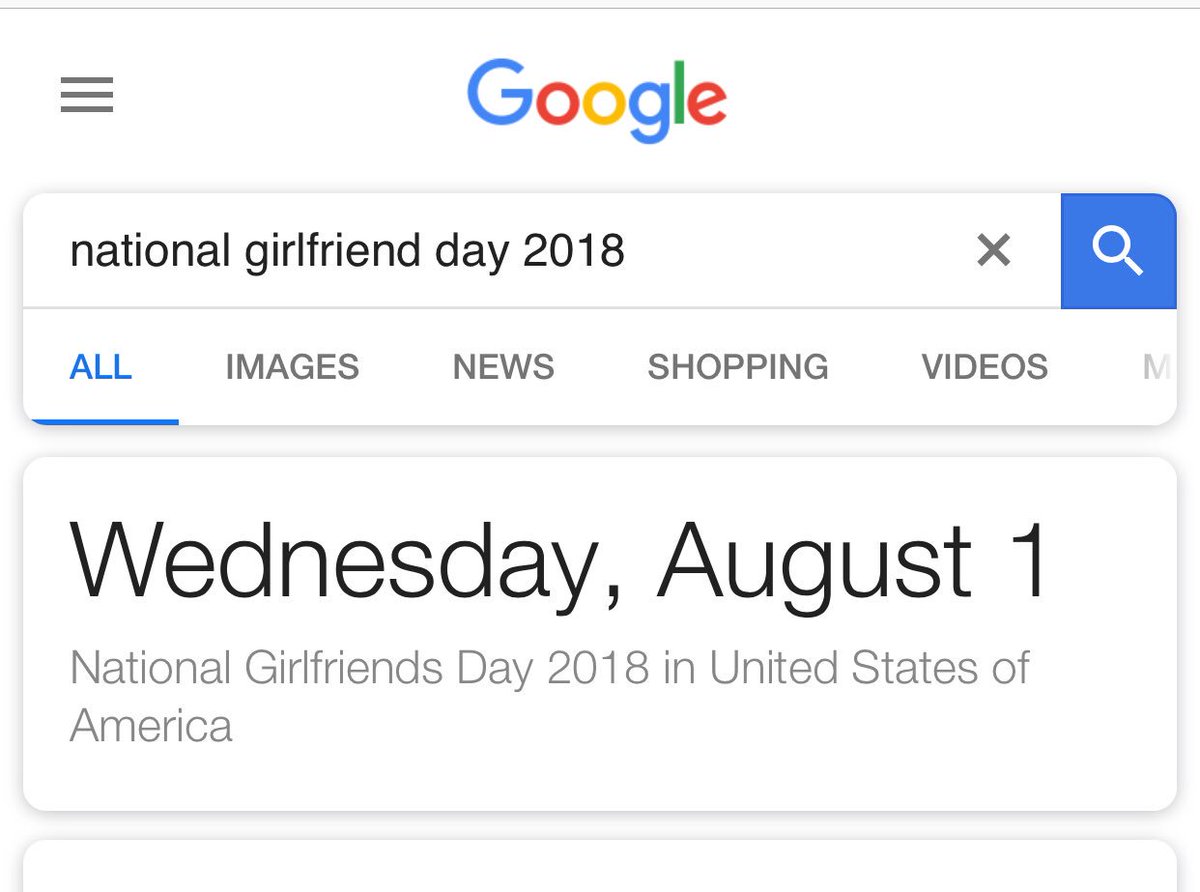Show the VIDEOS tab results

point(985,367)
